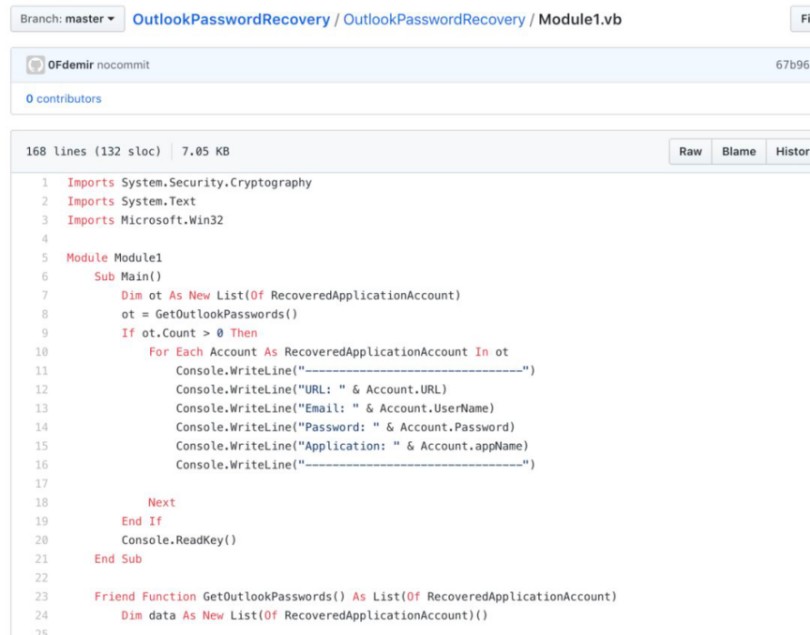Click 'Dim data As New List' line
Screen dimensions: 810x635
(x=305, y=615)
